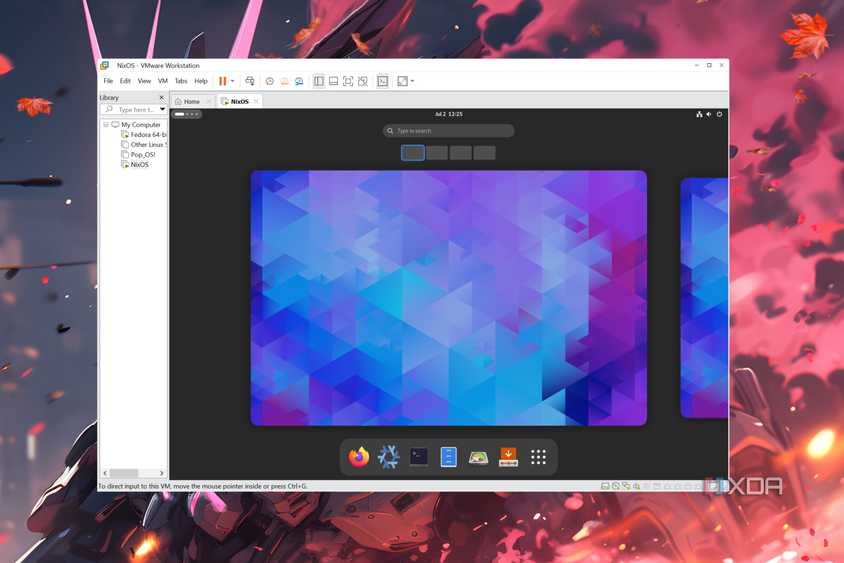Open the pause button dropdown arrow
The height and width of the screenshot is (563, 844).
tap(233, 81)
